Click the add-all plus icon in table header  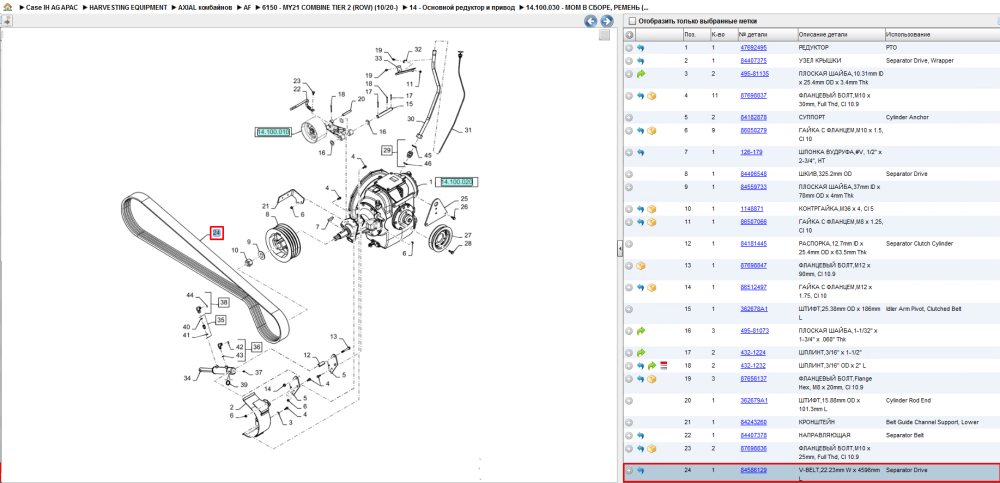[x=629, y=34]
